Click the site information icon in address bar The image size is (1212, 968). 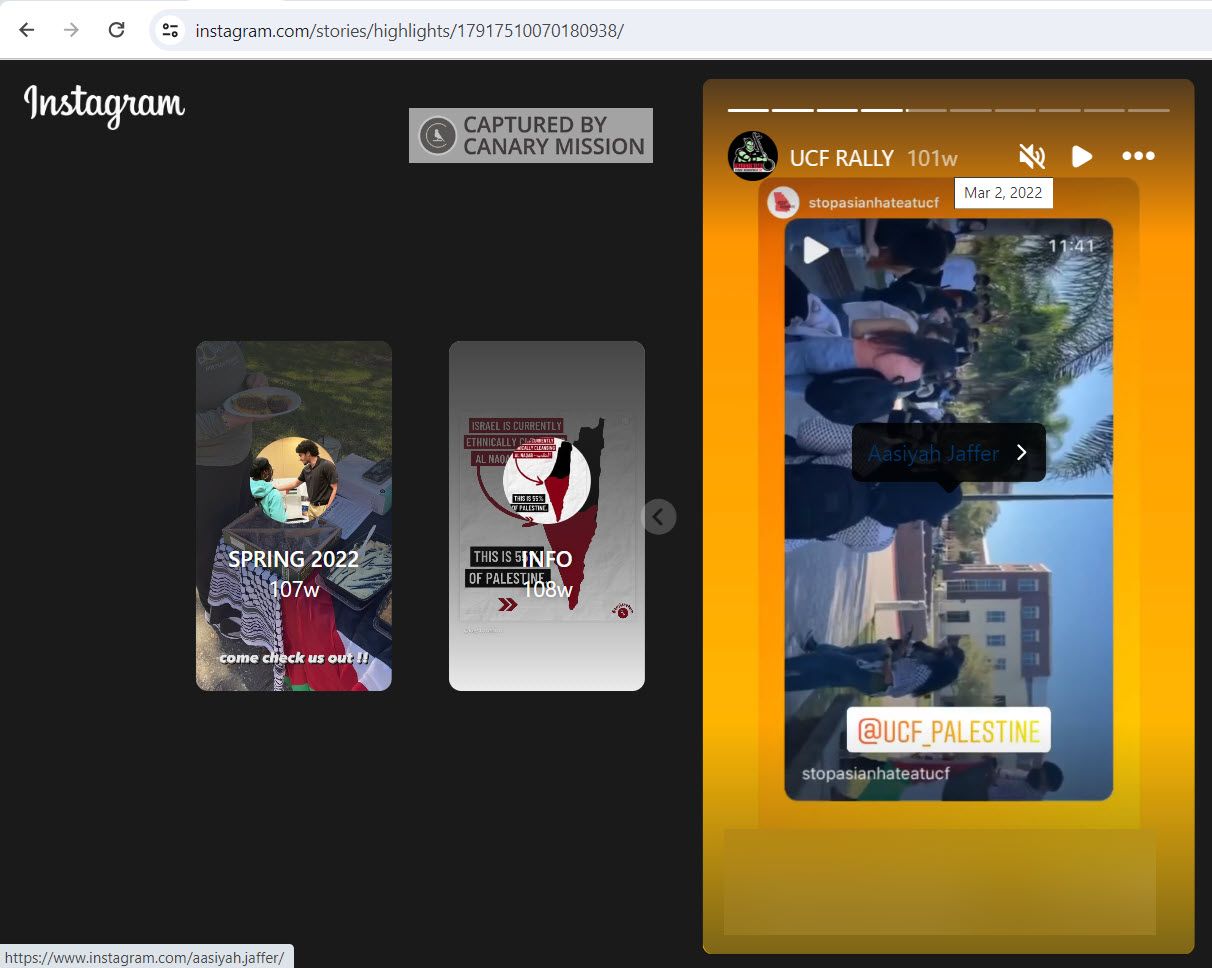click(170, 30)
